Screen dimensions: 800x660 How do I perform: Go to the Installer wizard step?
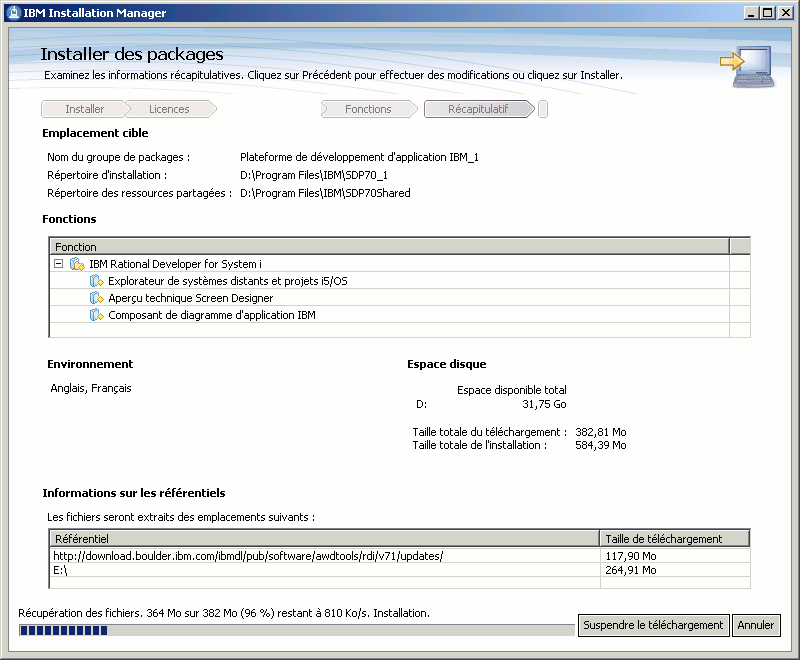(x=84, y=109)
